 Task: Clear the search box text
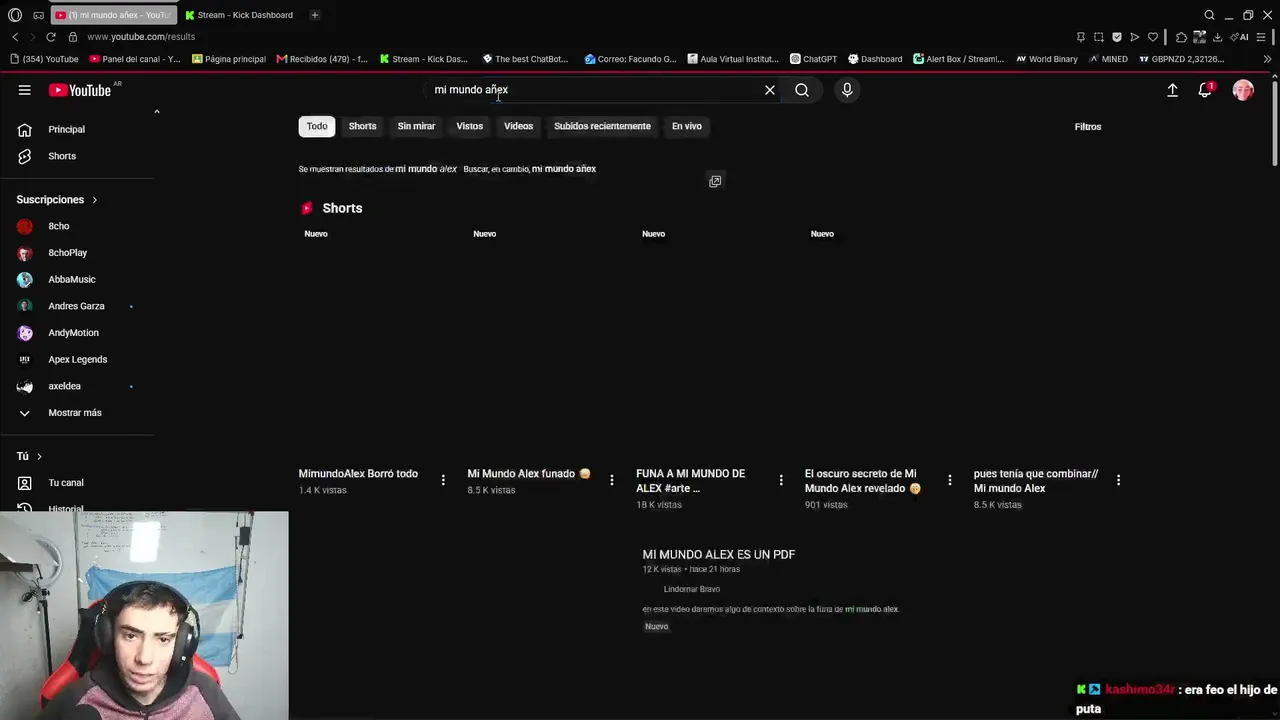[x=770, y=90]
